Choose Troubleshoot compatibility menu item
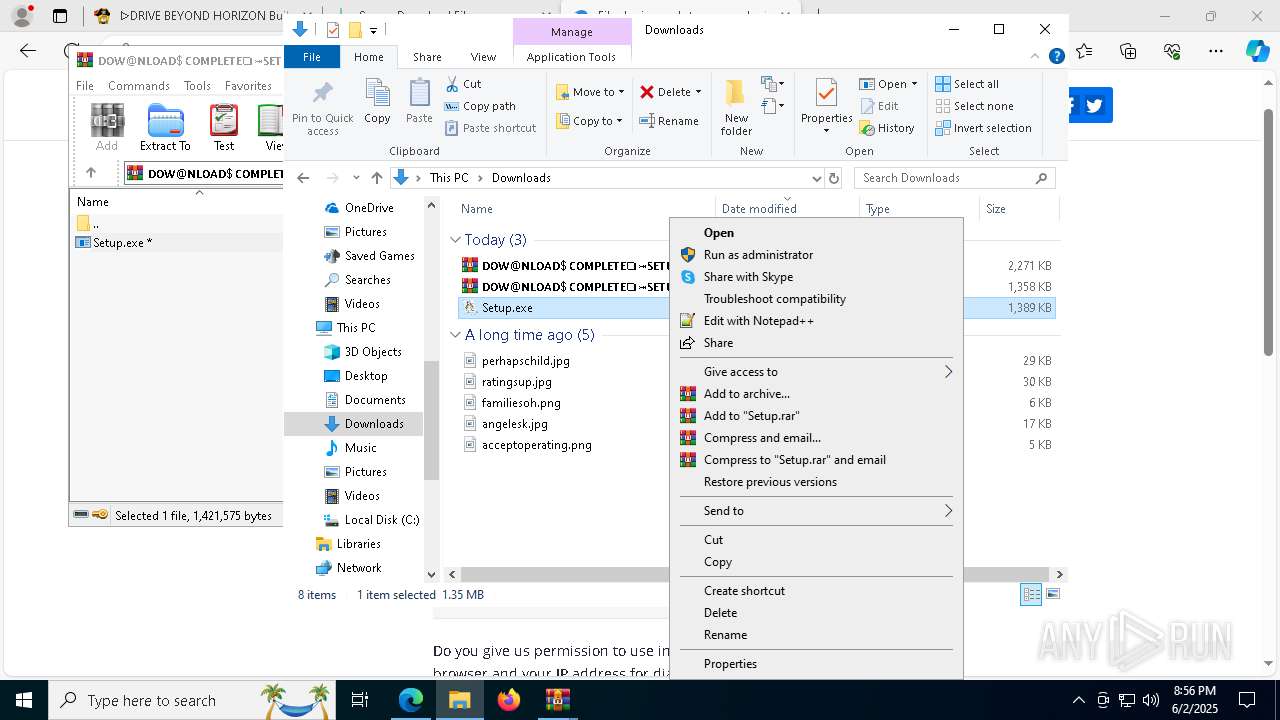The height and width of the screenshot is (720, 1280). 816,299
